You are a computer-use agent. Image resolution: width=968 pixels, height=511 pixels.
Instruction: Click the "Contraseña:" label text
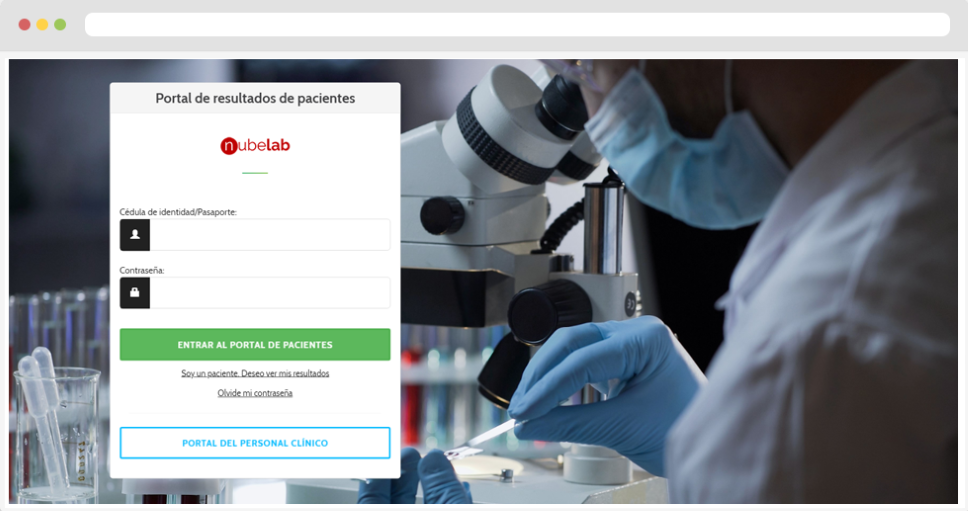(x=142, y=270)
